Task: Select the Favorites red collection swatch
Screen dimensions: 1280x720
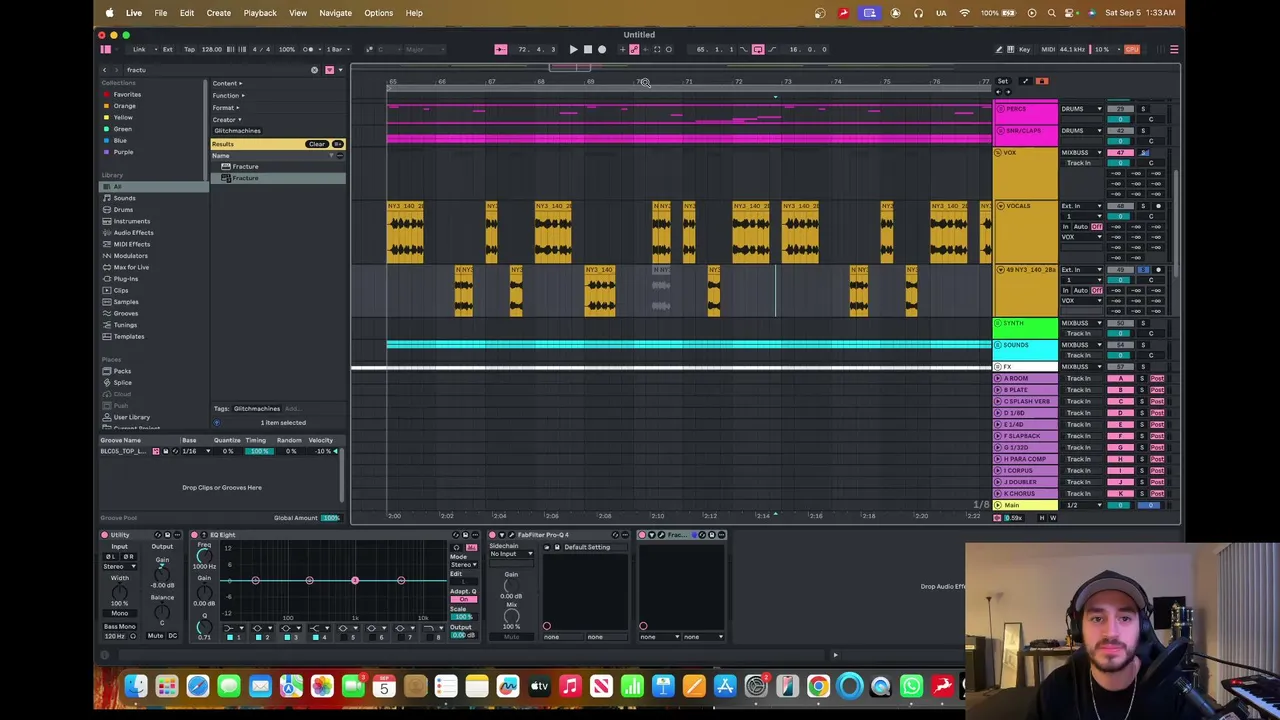Action: tap(107, 94)
